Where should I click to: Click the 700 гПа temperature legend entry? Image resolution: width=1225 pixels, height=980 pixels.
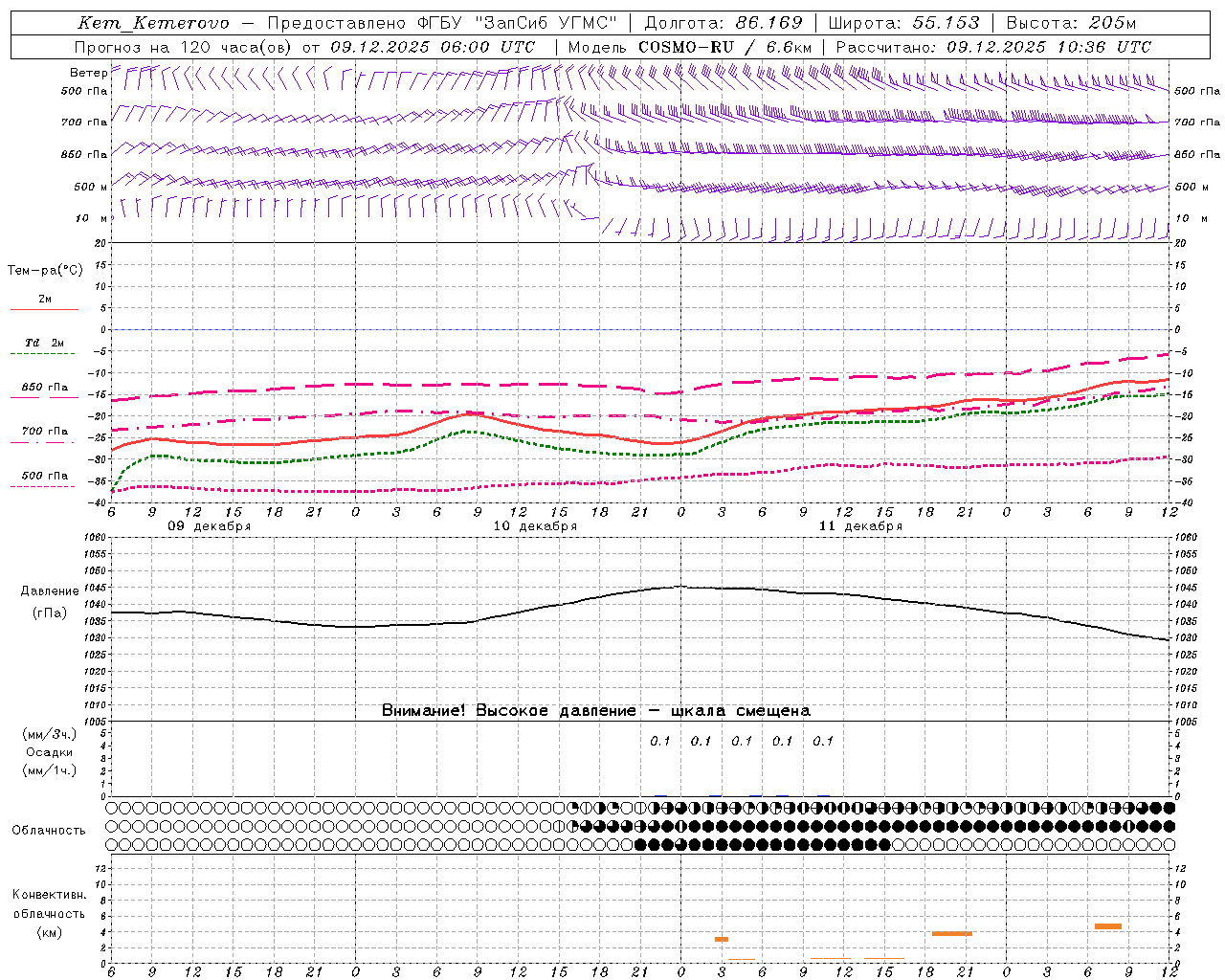pos(45,432)
